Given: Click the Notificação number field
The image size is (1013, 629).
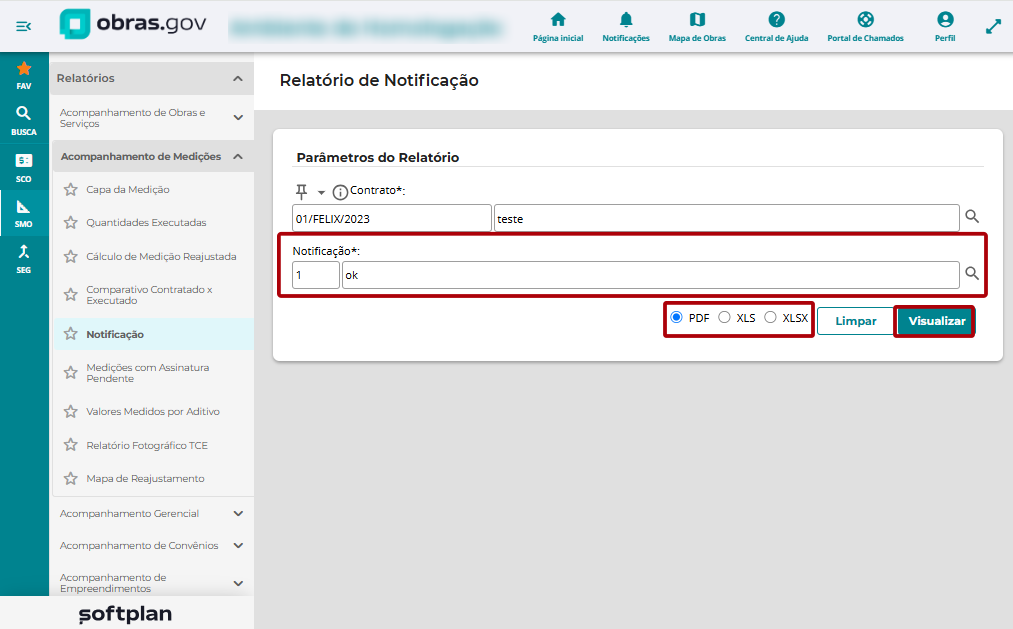Looking at the screenshot, I should click(316, 275).
